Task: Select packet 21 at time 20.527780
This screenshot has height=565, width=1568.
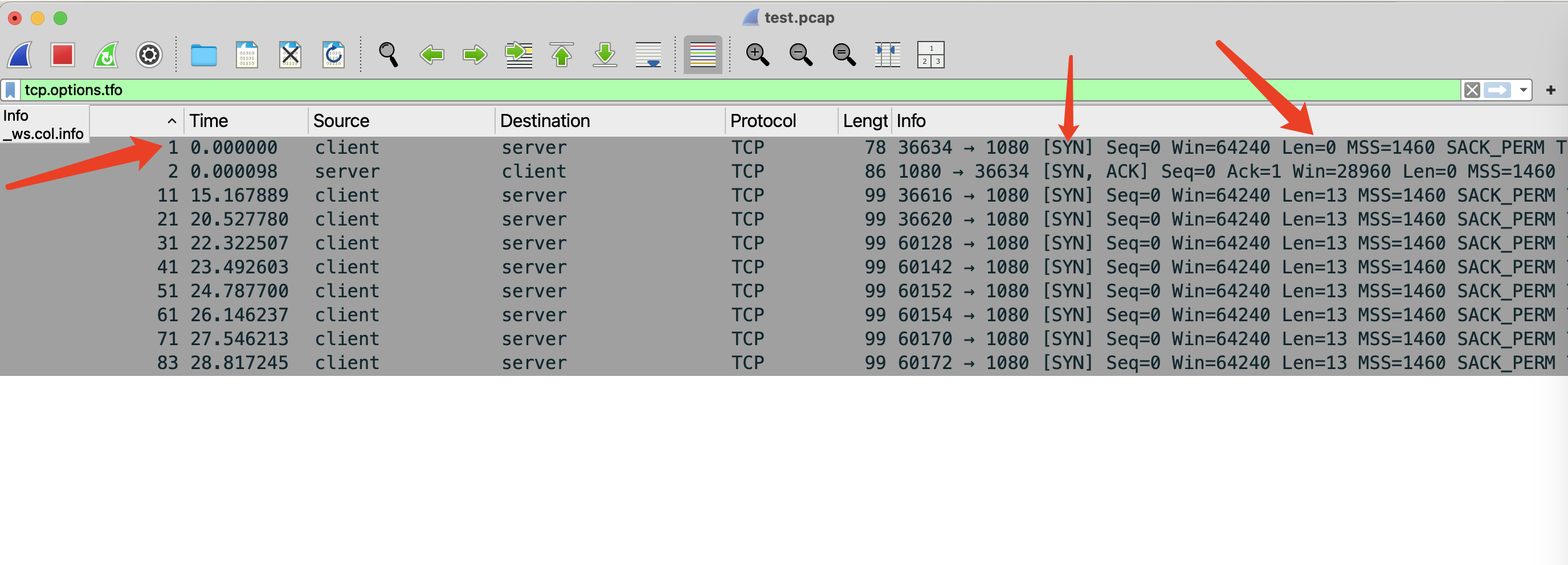Action: 784,219
